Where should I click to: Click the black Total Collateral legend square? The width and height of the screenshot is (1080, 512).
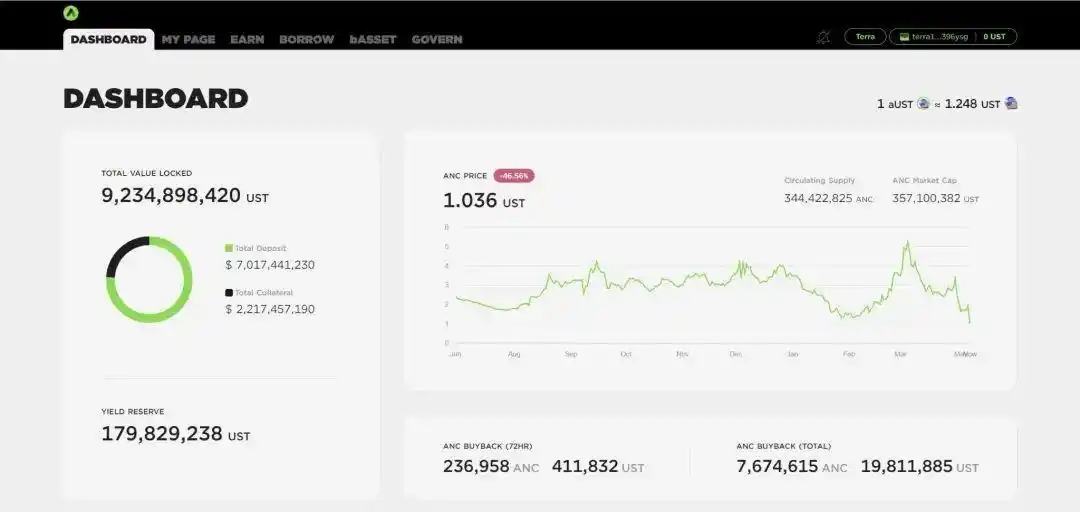[229, 292]
